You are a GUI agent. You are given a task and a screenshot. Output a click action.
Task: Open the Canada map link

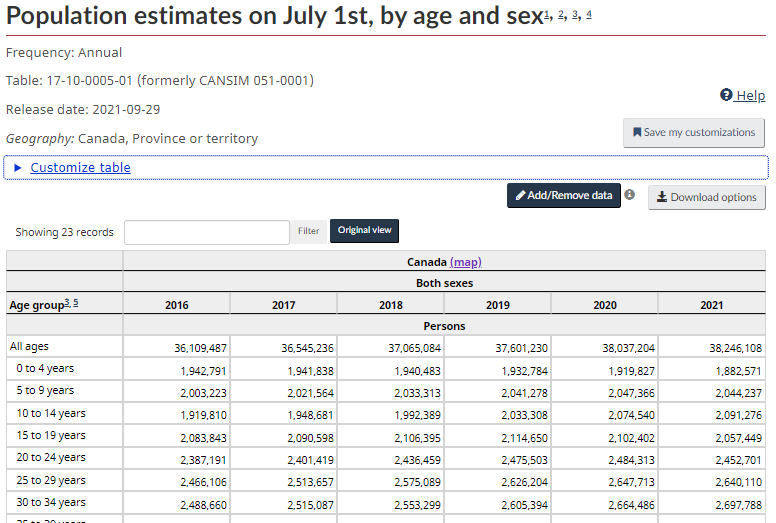(466, 262)
